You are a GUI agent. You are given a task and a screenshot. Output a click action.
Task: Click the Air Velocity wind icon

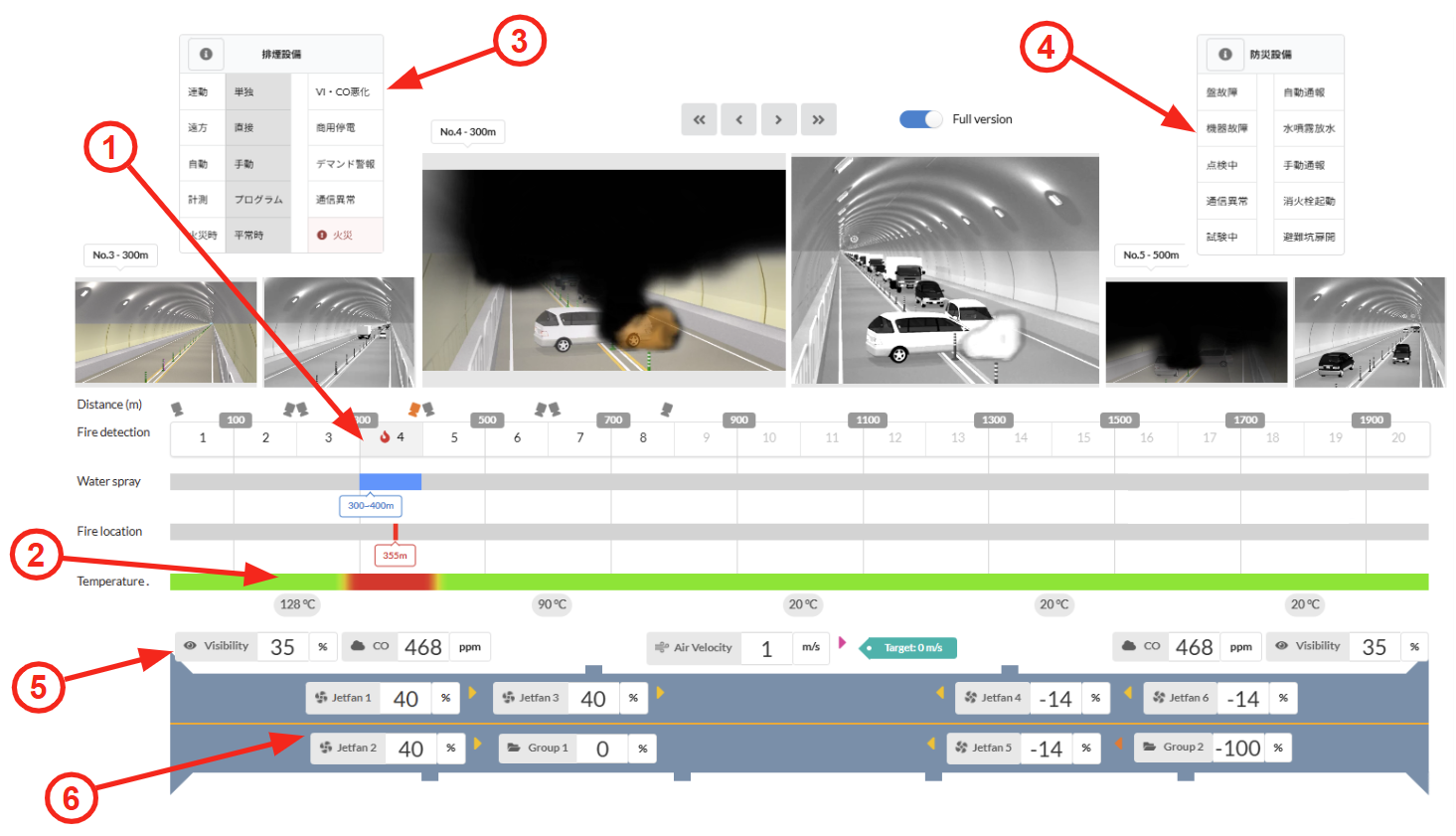[662, 648]
